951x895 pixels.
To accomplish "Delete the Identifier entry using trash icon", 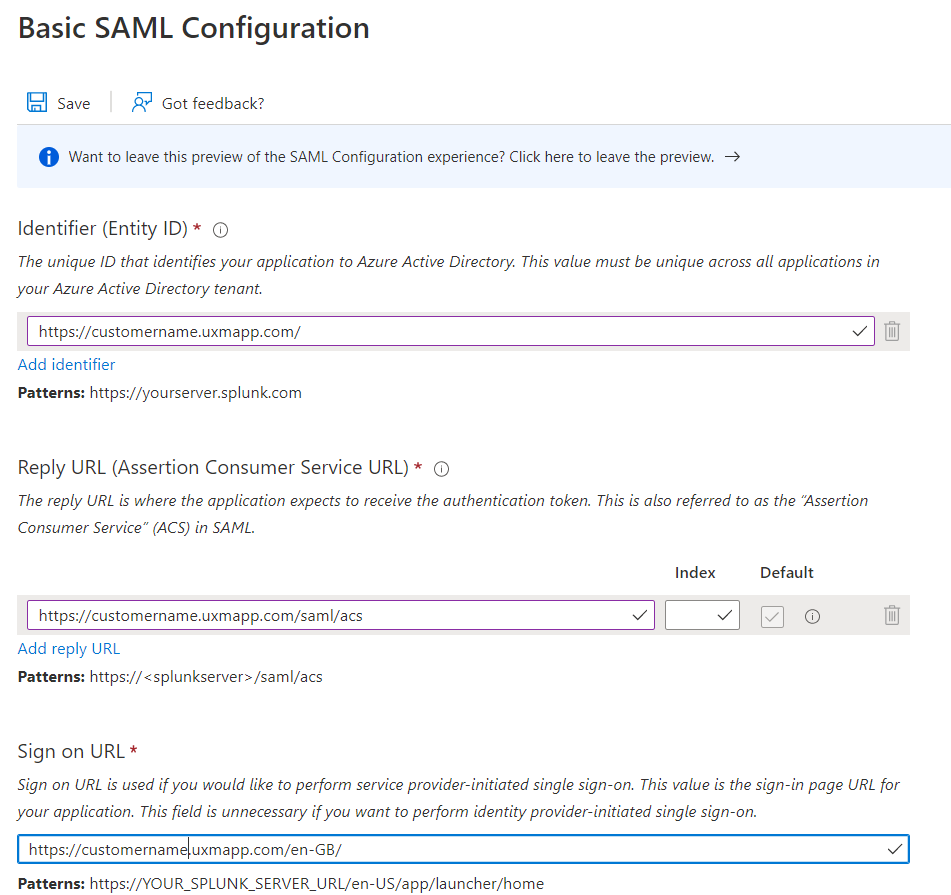I will point(892,331).
